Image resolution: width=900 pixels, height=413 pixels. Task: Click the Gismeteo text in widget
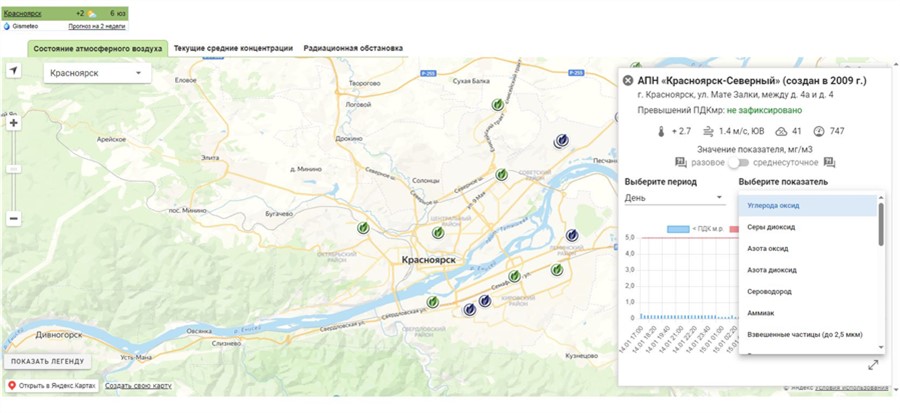point(25,26)
